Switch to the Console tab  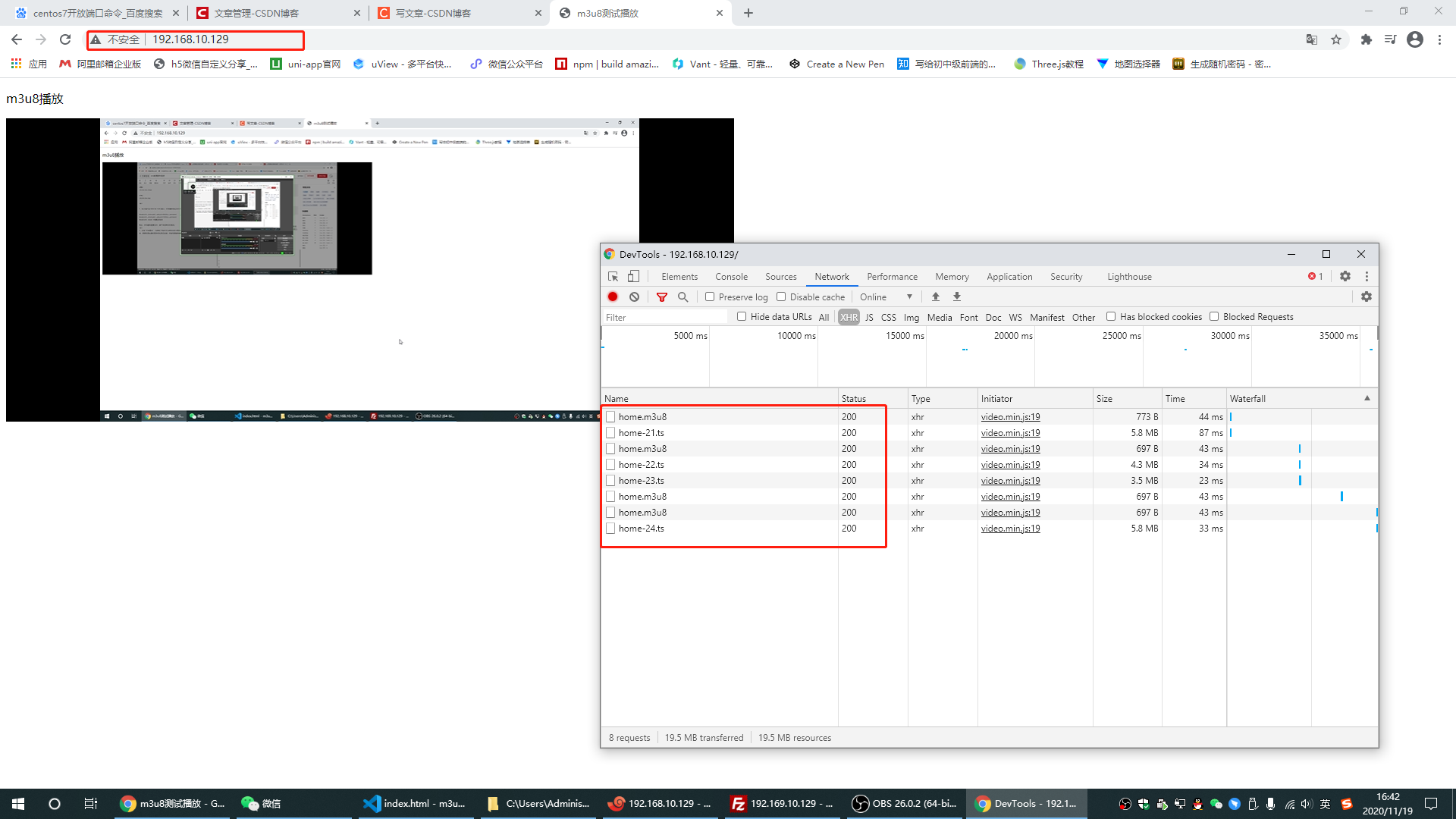pyautogui.click(x=731, y=276)
